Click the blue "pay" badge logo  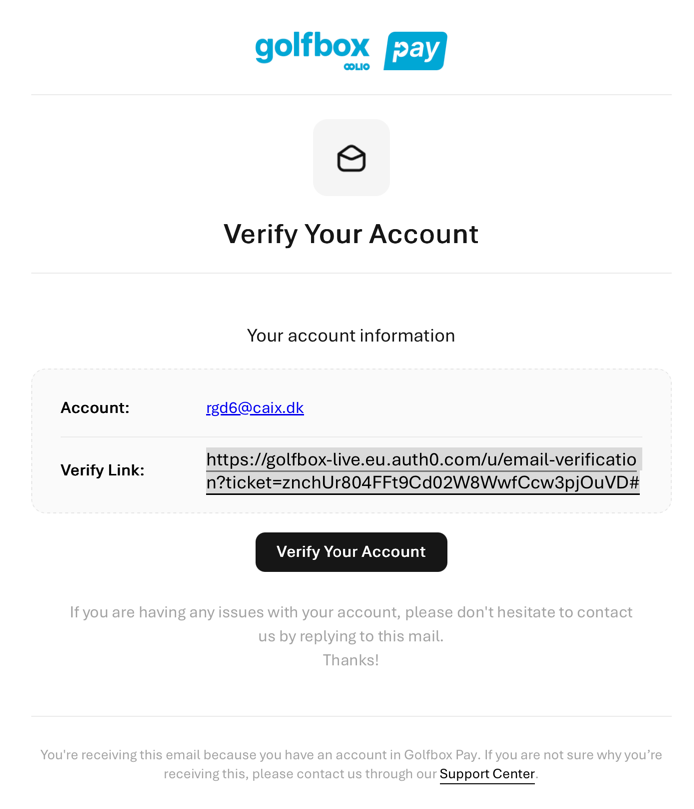[x=415, y=51]
